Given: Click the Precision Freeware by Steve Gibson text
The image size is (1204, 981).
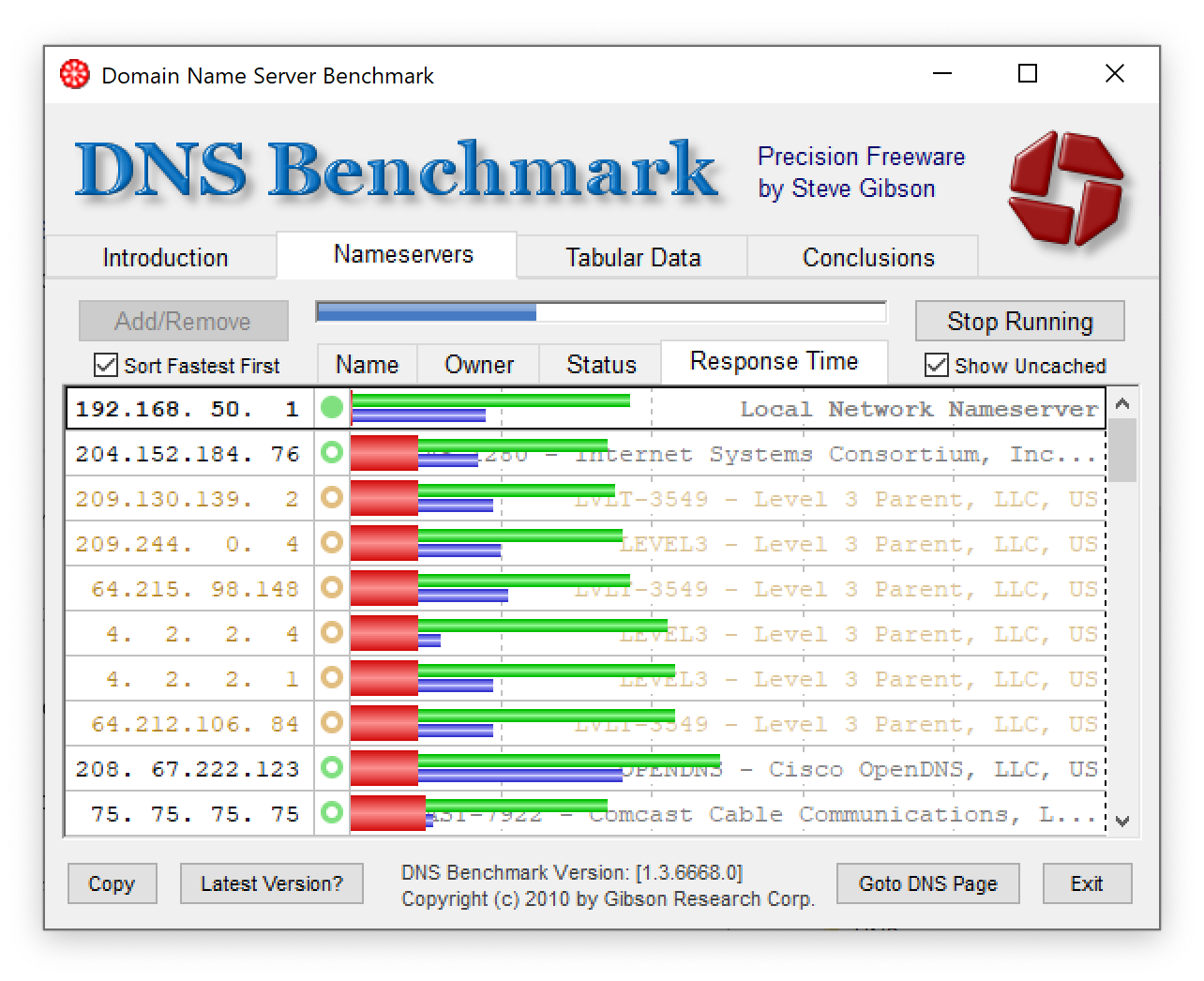Looking at the screenshot, I should [861, 173].
